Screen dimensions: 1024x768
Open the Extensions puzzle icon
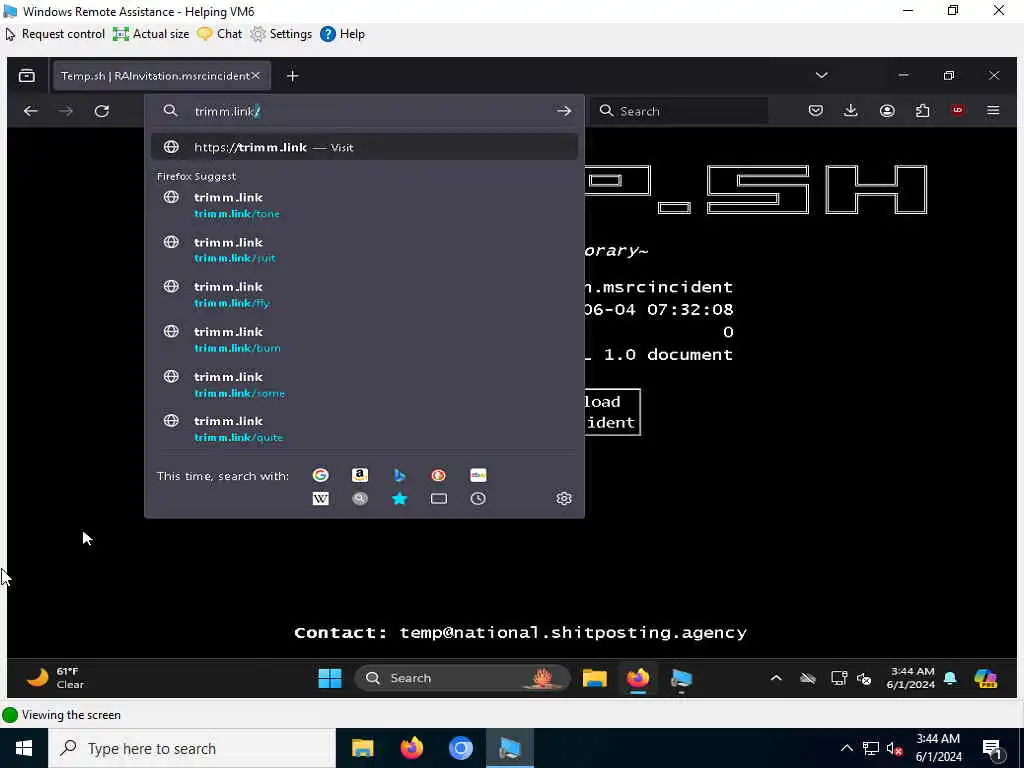(x=922, y=111)
